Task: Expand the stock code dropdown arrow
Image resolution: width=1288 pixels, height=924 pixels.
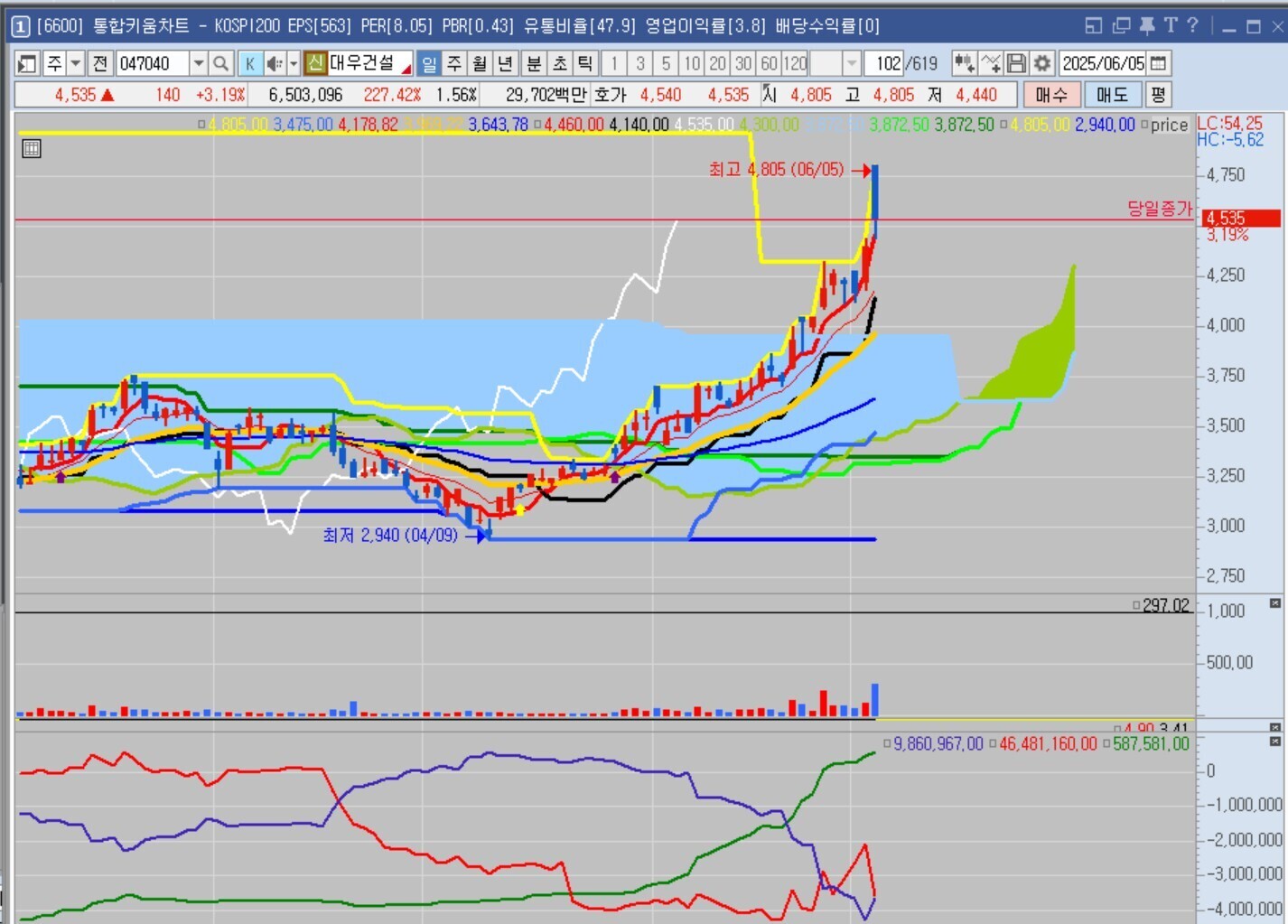Action: coord(199,63)
